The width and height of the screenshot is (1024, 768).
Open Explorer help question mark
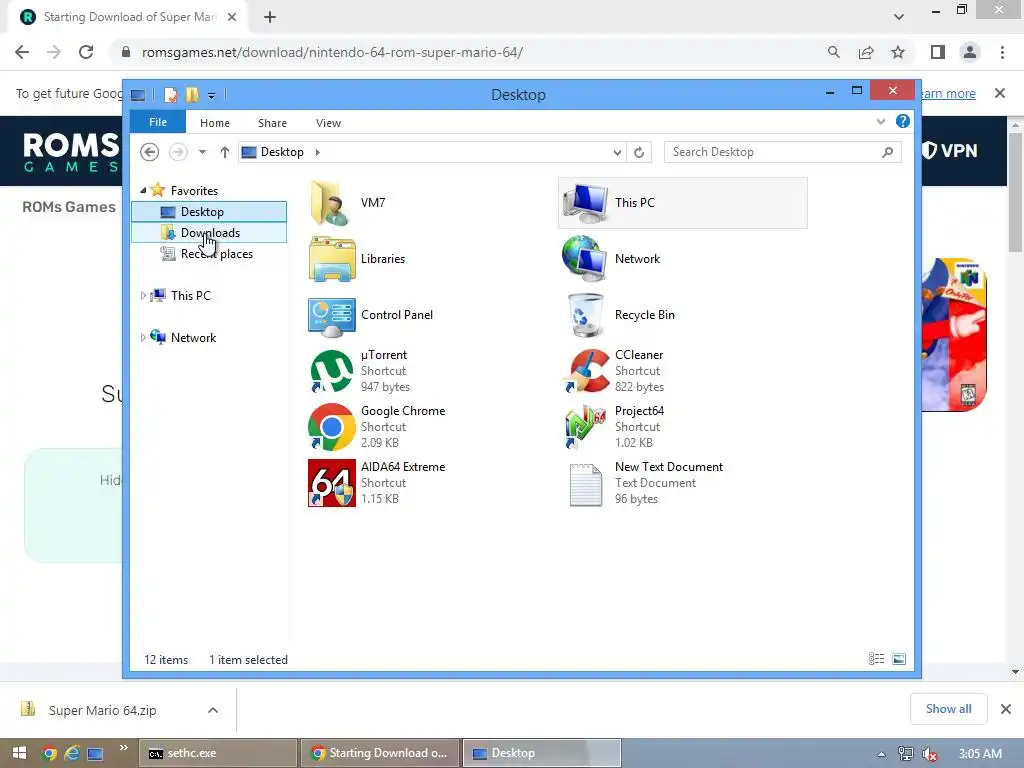pos(903,121)
